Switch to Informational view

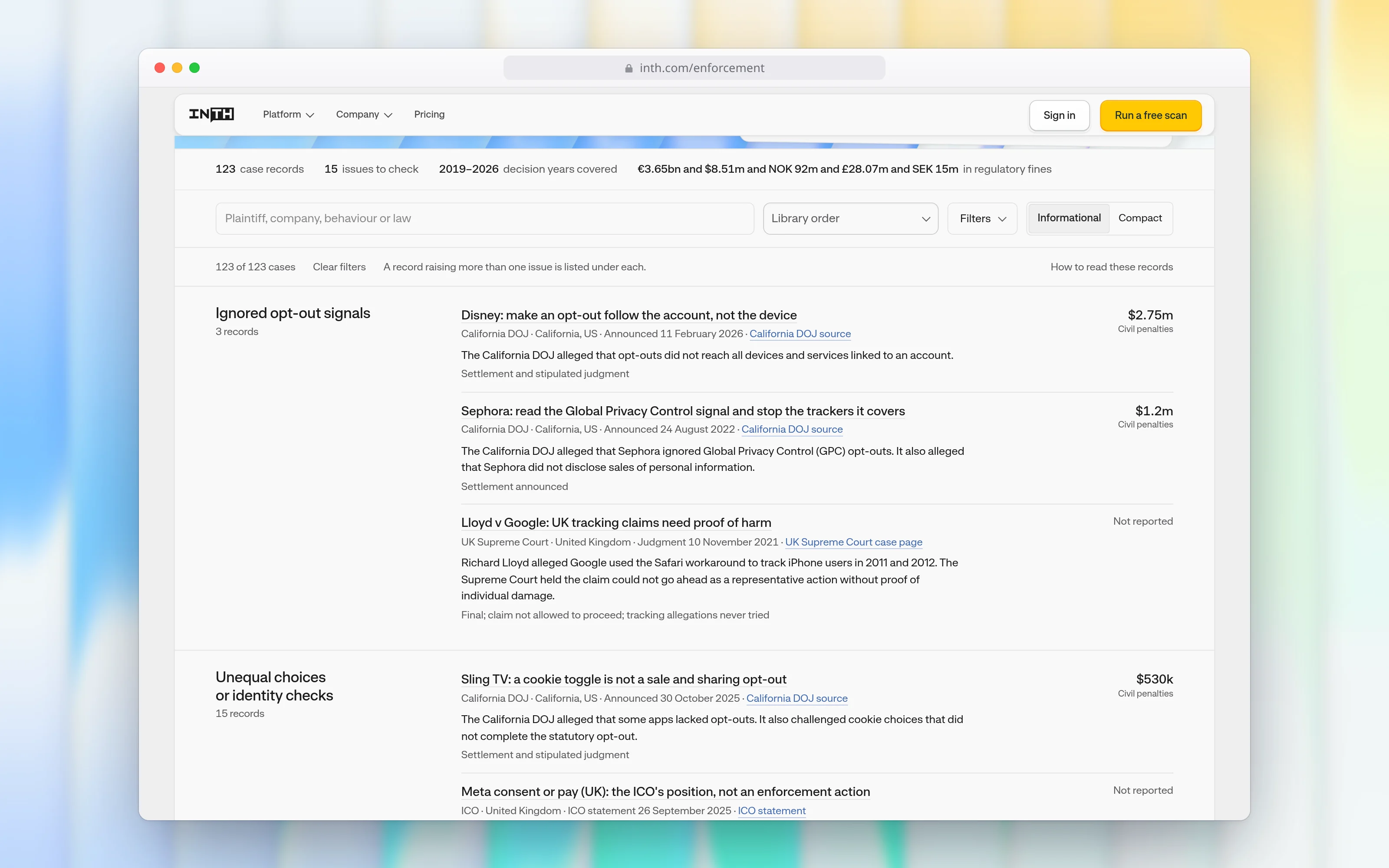pyautogui.click(x=1069, y=218)
